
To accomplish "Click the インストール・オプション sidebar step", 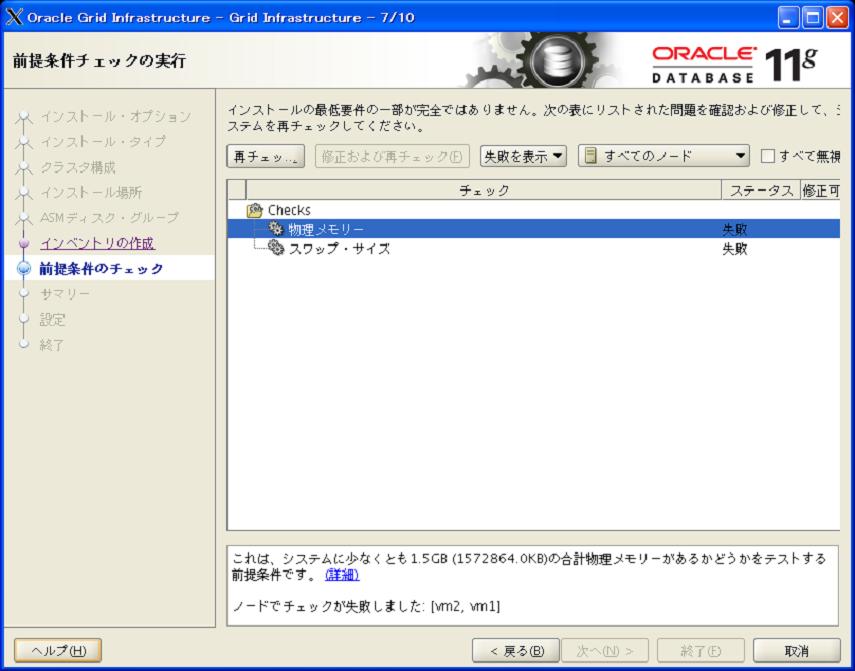I will click(116, 116).
